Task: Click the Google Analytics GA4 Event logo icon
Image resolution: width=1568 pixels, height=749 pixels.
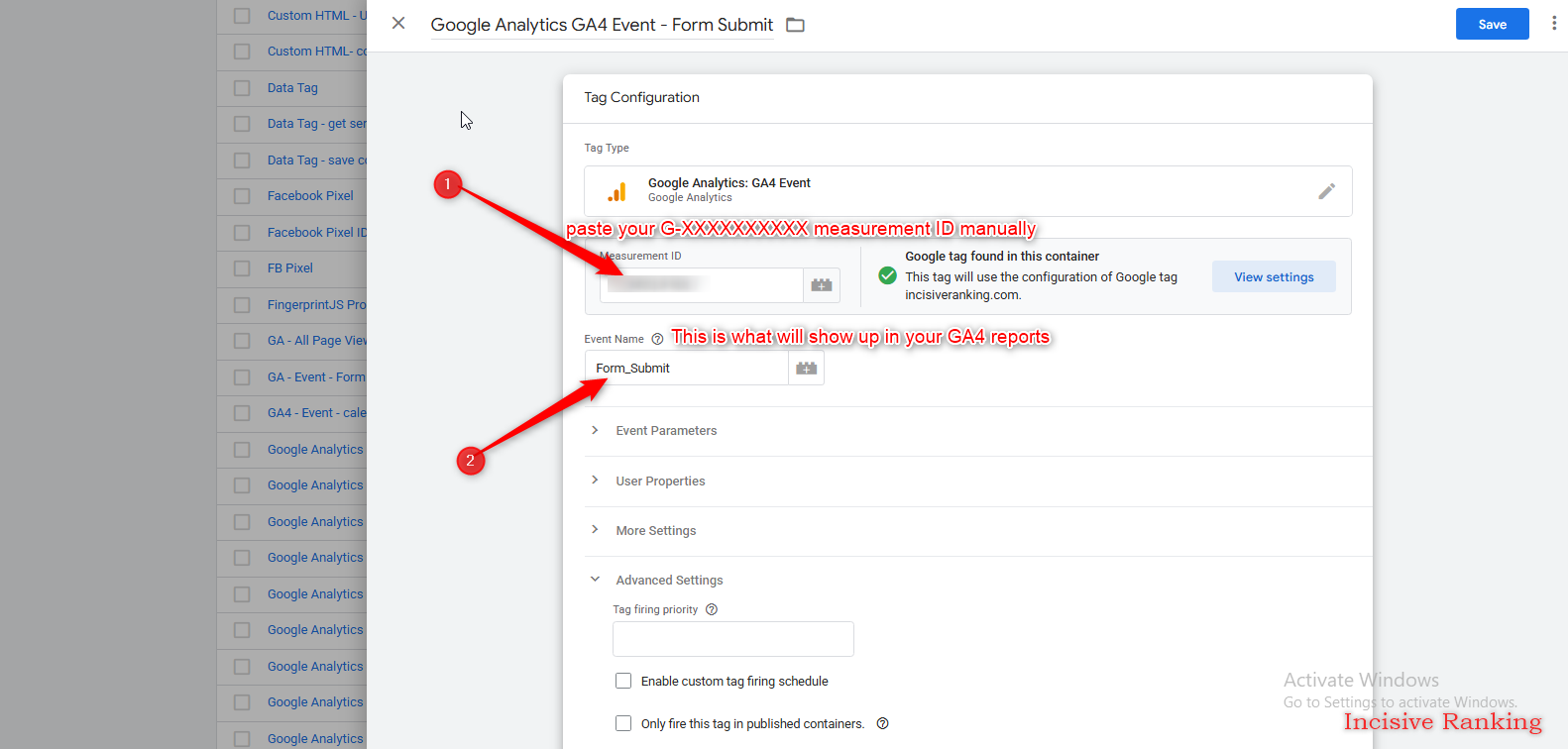Action: point(616,191)
